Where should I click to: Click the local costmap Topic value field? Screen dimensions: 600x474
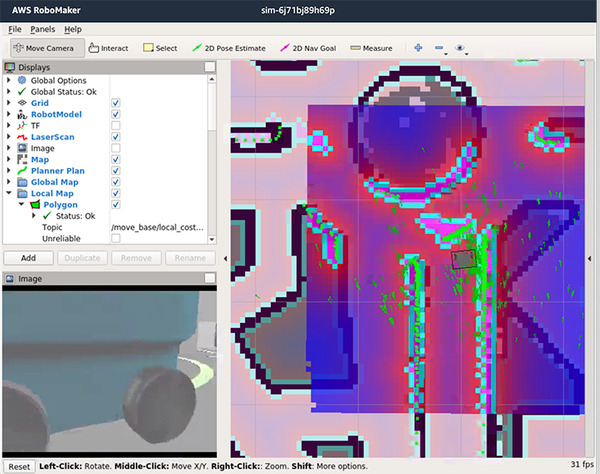coord(155,227)
